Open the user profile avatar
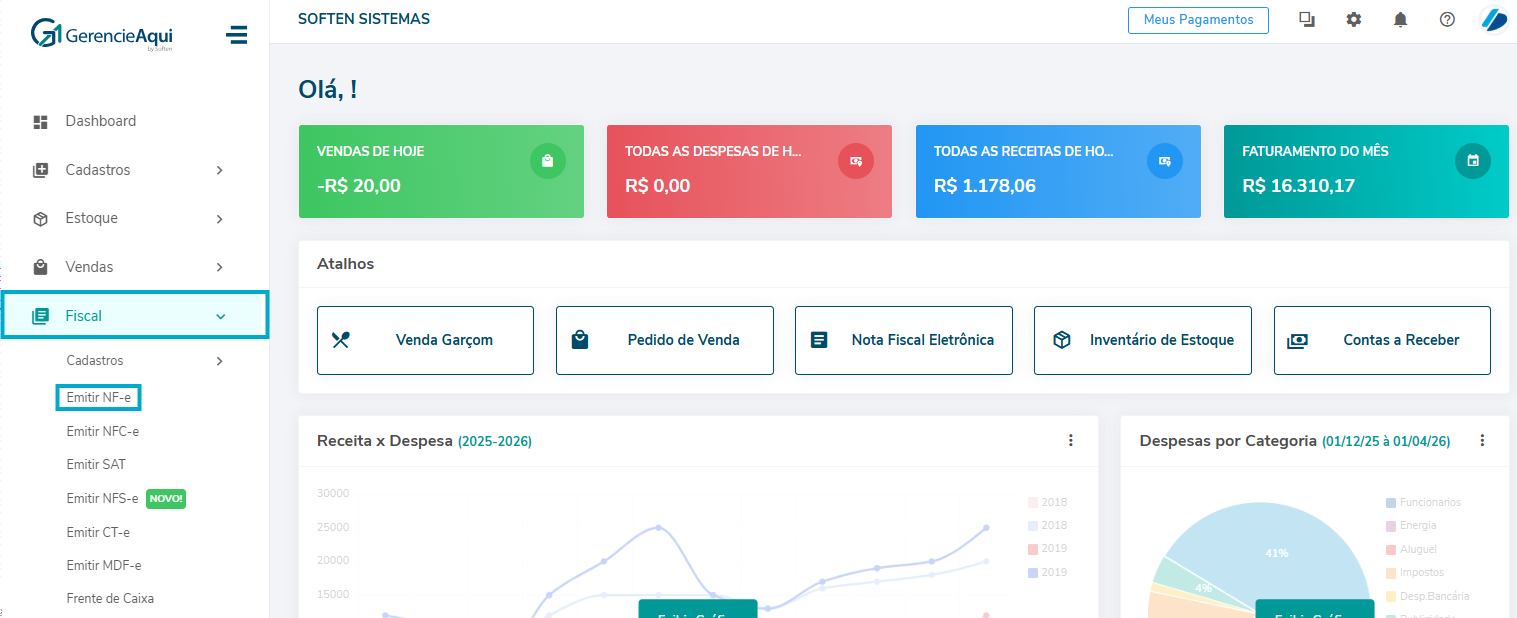1517x618 pixels. [1494, 20]
